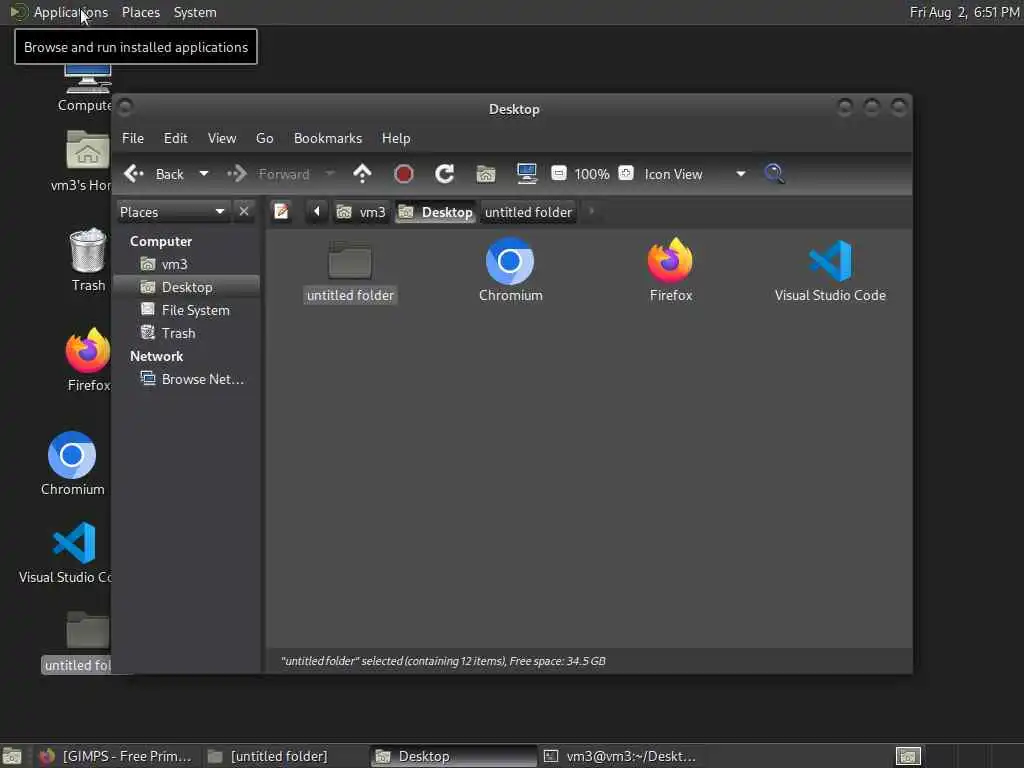This screenshot has width=1024, height=768.
Task: Toggle text location entry pencil icon
Action: coord(281,212)
